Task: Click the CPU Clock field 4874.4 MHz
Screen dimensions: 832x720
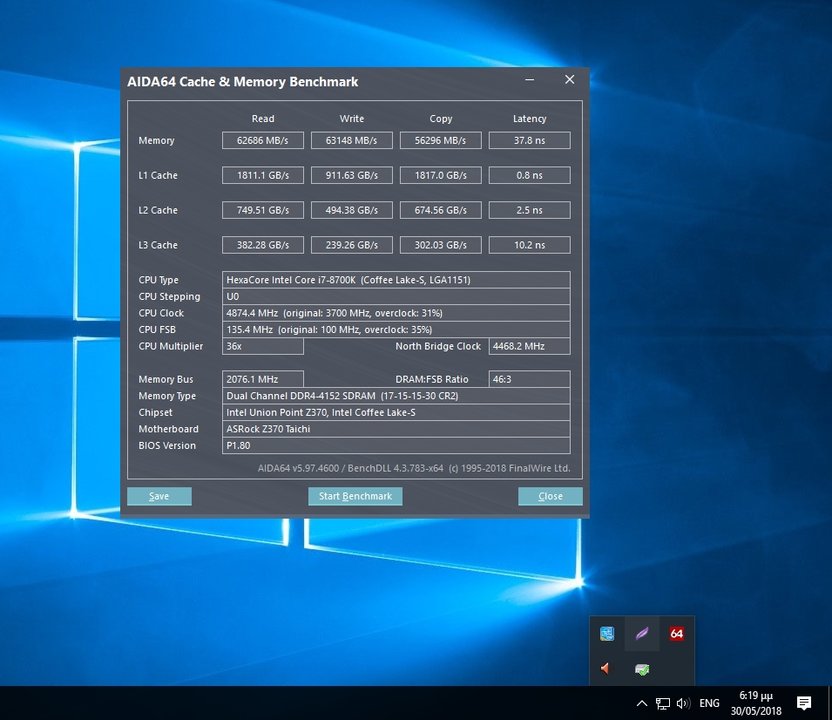Action: pyautogui.click(x=396, y=313)
